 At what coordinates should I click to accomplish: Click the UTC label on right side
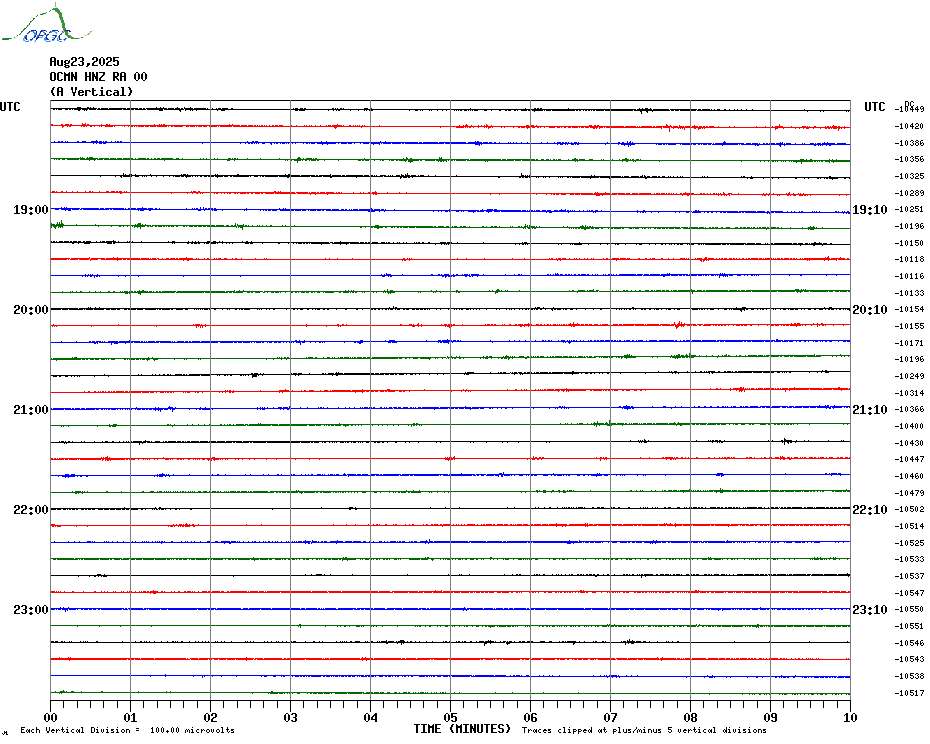874,107
